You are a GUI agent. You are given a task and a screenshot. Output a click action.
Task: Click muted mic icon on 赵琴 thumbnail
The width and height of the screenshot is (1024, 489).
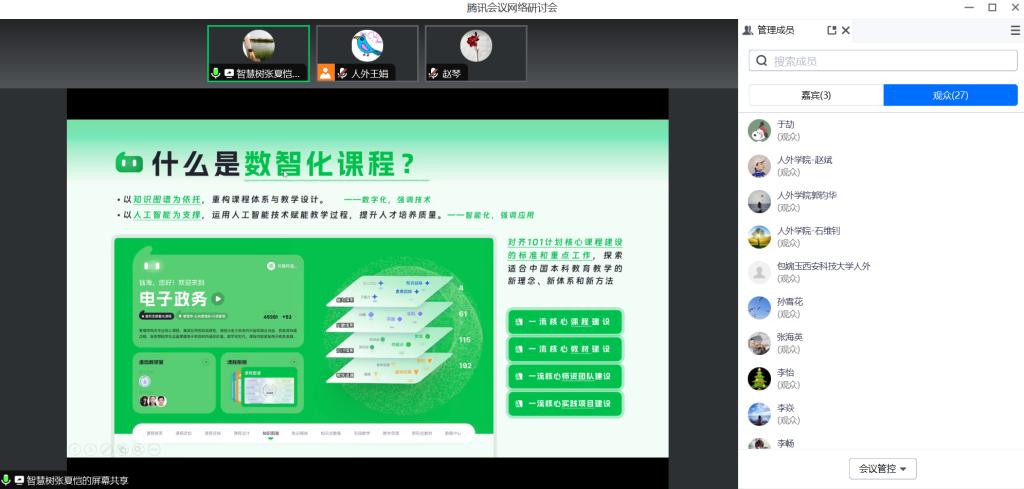[x=434, y=73]
